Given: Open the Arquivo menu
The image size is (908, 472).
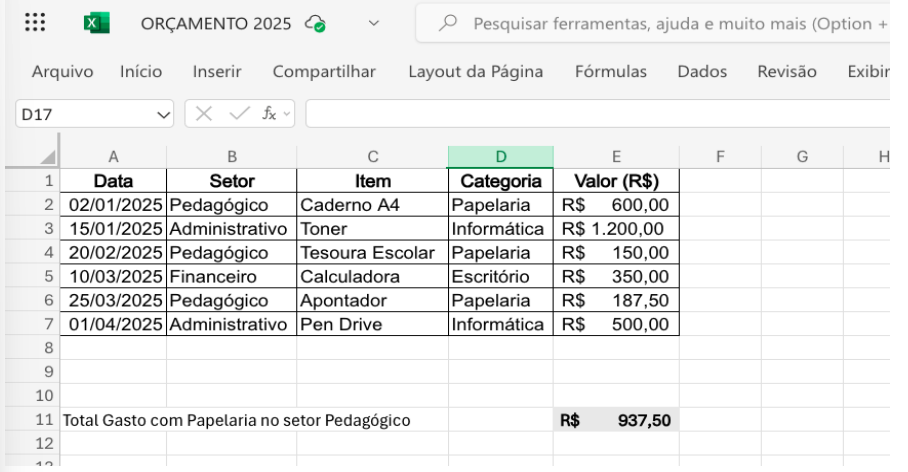Looking at the screenshot, I should click(63, 71).
